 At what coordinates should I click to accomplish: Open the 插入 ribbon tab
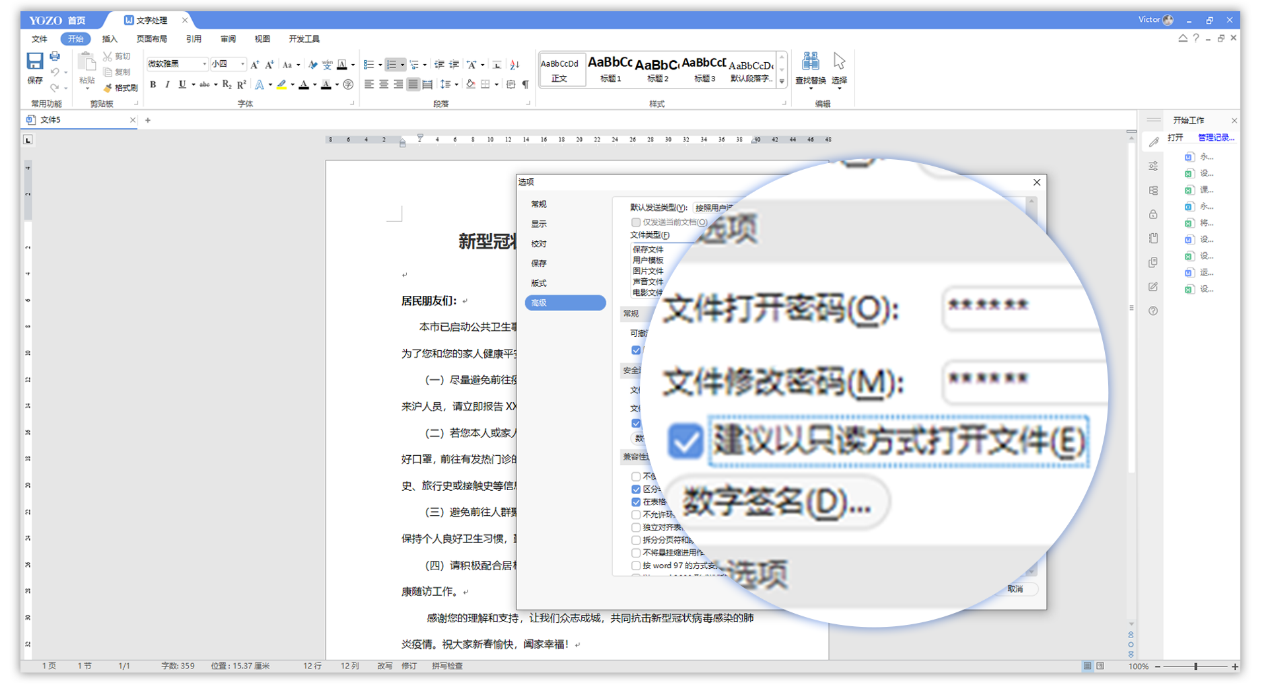point(110,39)
